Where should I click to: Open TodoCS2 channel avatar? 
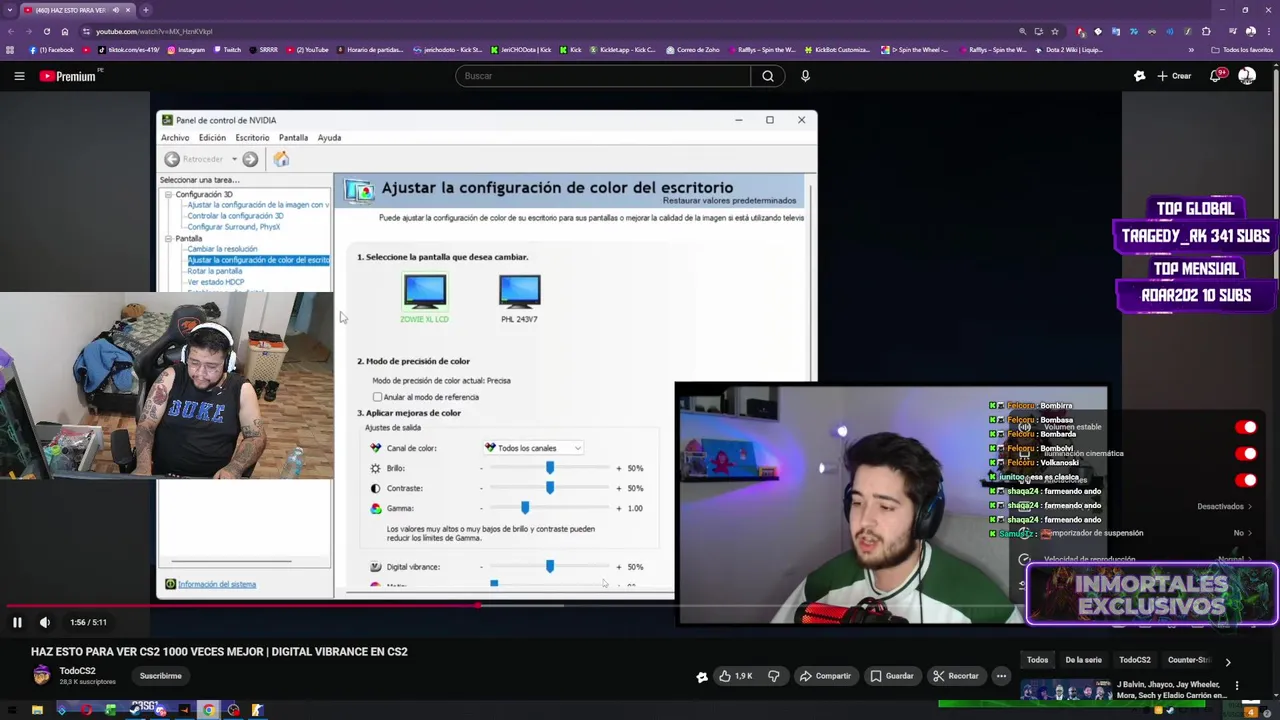[41, 676]
